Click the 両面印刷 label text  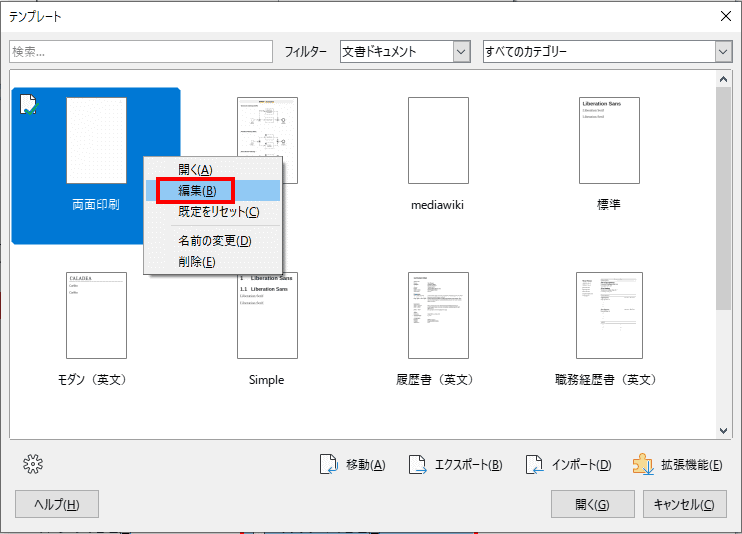pyautogui.click(x=96, y=205)
